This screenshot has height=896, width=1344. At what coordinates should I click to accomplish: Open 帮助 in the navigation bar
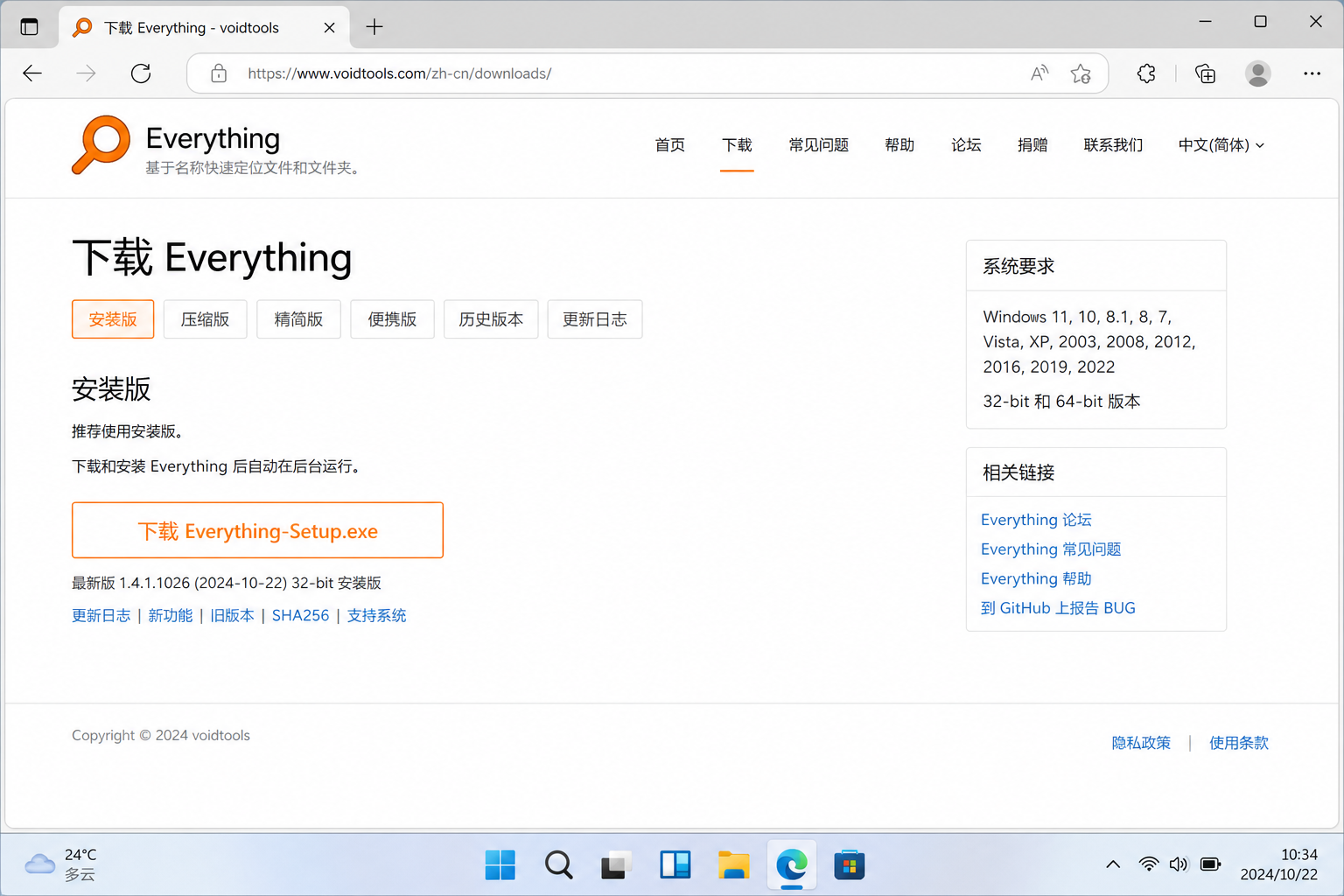tap(899, 145)
